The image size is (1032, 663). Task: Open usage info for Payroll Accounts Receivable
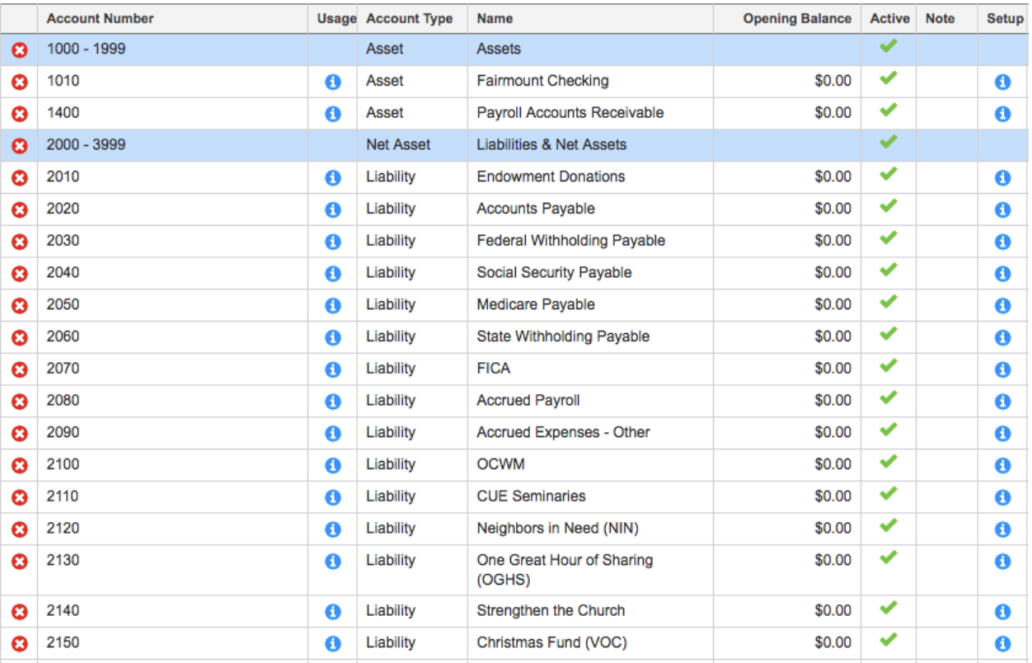(x=333, y=114)
